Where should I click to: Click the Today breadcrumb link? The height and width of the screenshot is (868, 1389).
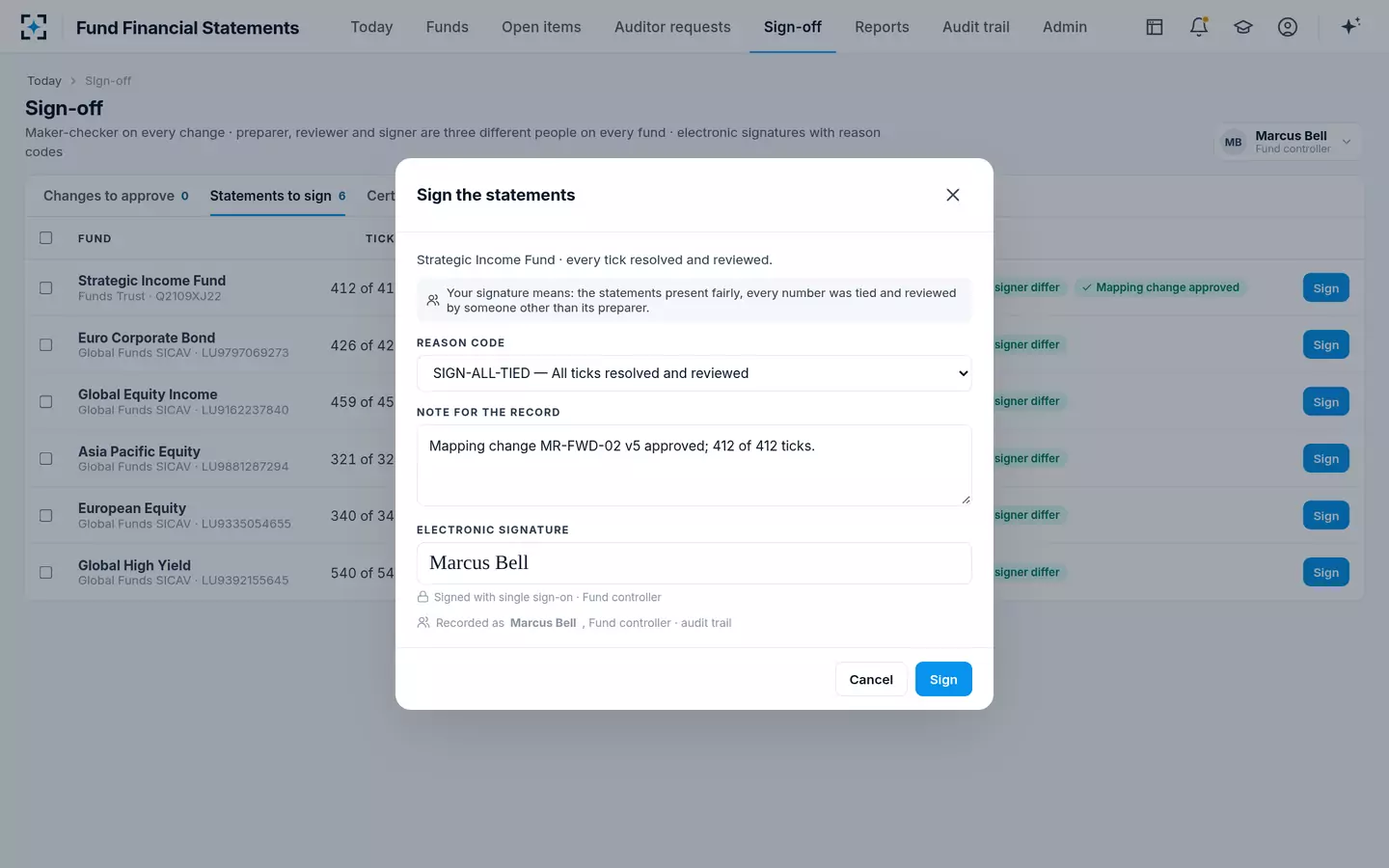[x=44, y=81]
